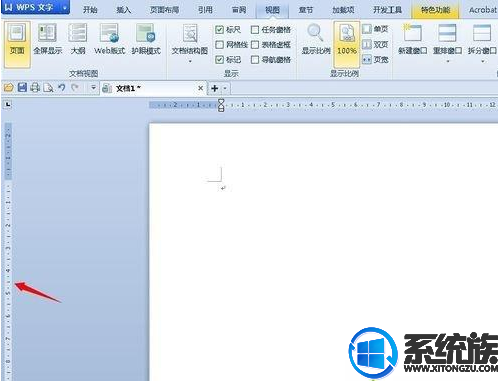Select the 视图 tab
This screenshot has height=381, width=498.
pos(272,10)
